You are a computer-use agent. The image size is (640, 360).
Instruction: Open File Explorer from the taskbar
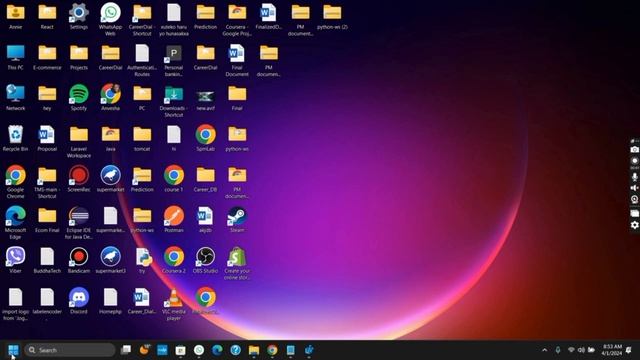click(254, 350)
